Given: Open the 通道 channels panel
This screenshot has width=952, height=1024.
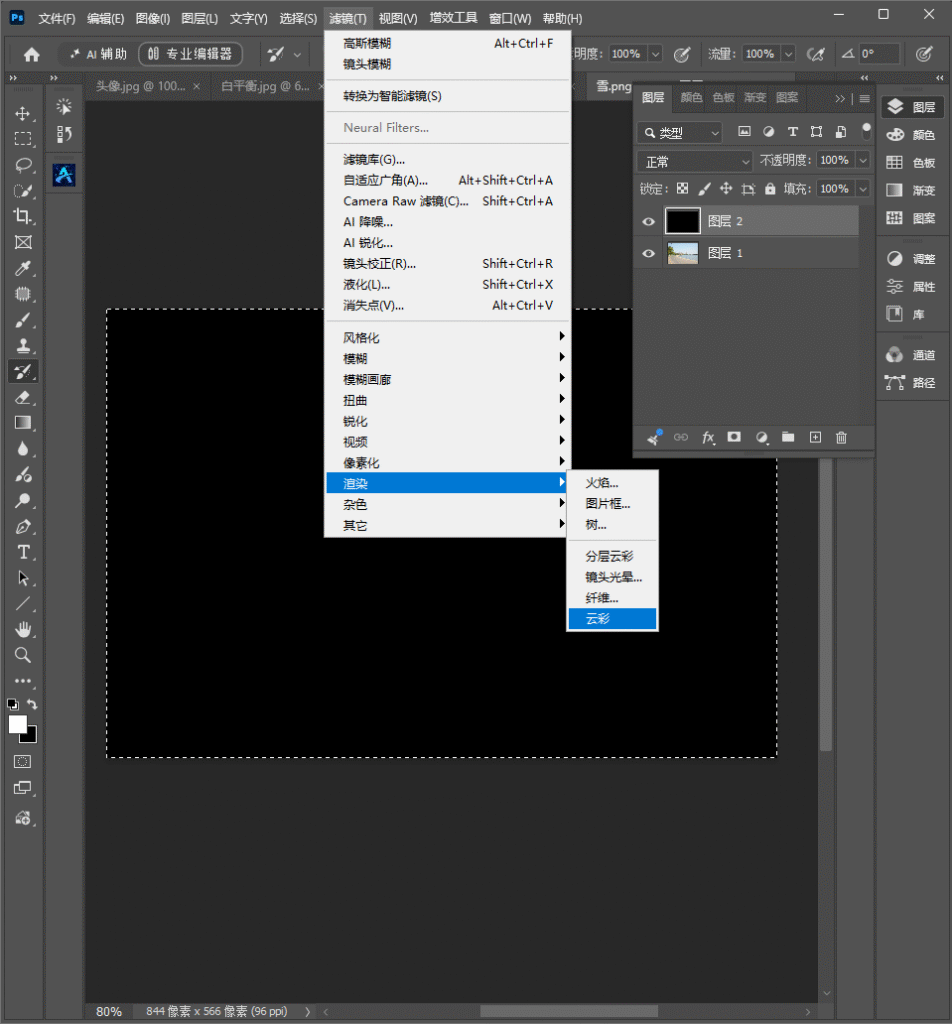Looking at the screenshot, I should 912,355.
